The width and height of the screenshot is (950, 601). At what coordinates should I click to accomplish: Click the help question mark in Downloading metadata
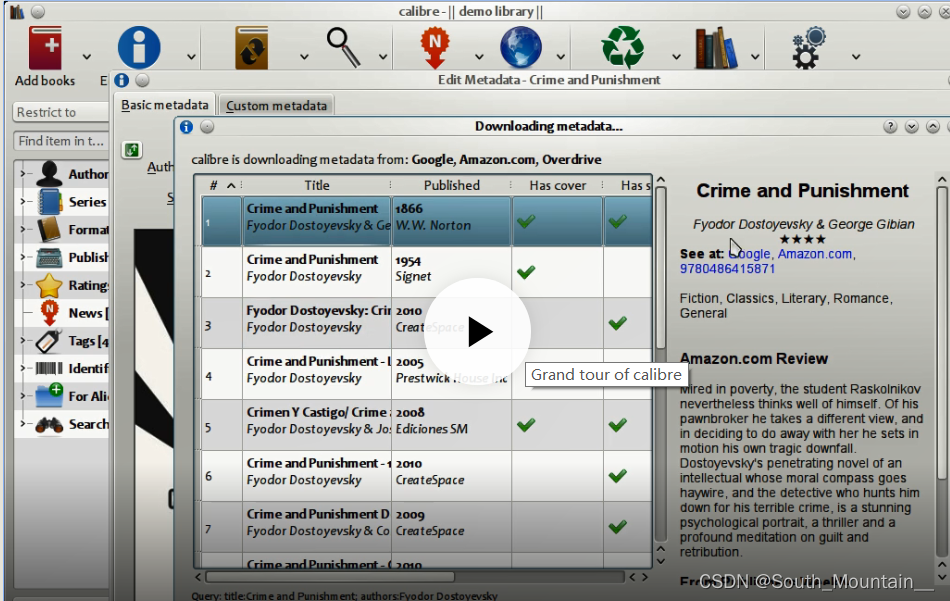point(889,127)
